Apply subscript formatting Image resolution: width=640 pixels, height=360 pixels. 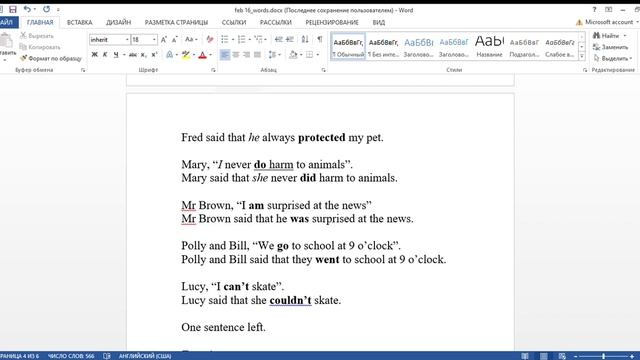point(143,55)
